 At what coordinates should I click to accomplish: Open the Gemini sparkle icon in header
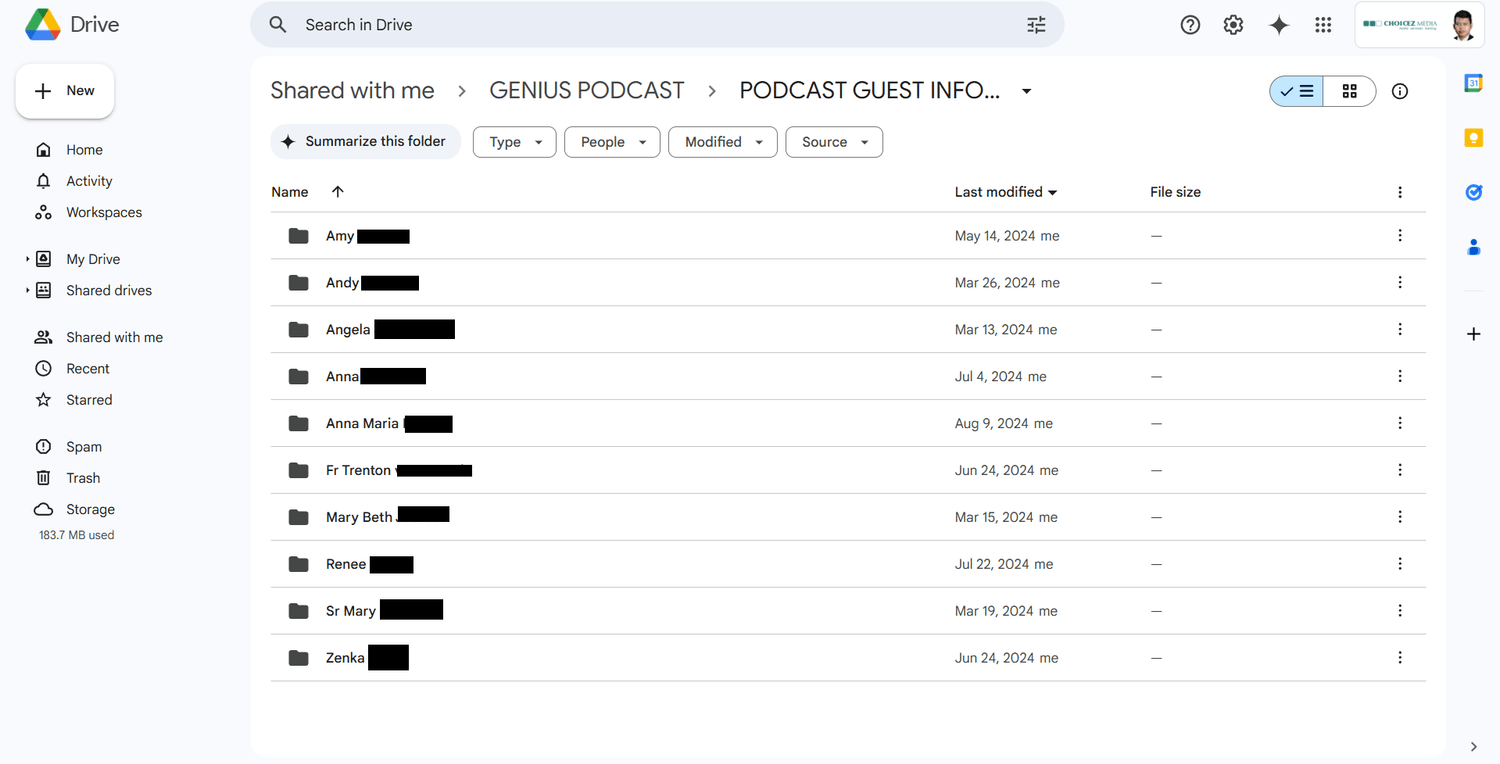1279,25
